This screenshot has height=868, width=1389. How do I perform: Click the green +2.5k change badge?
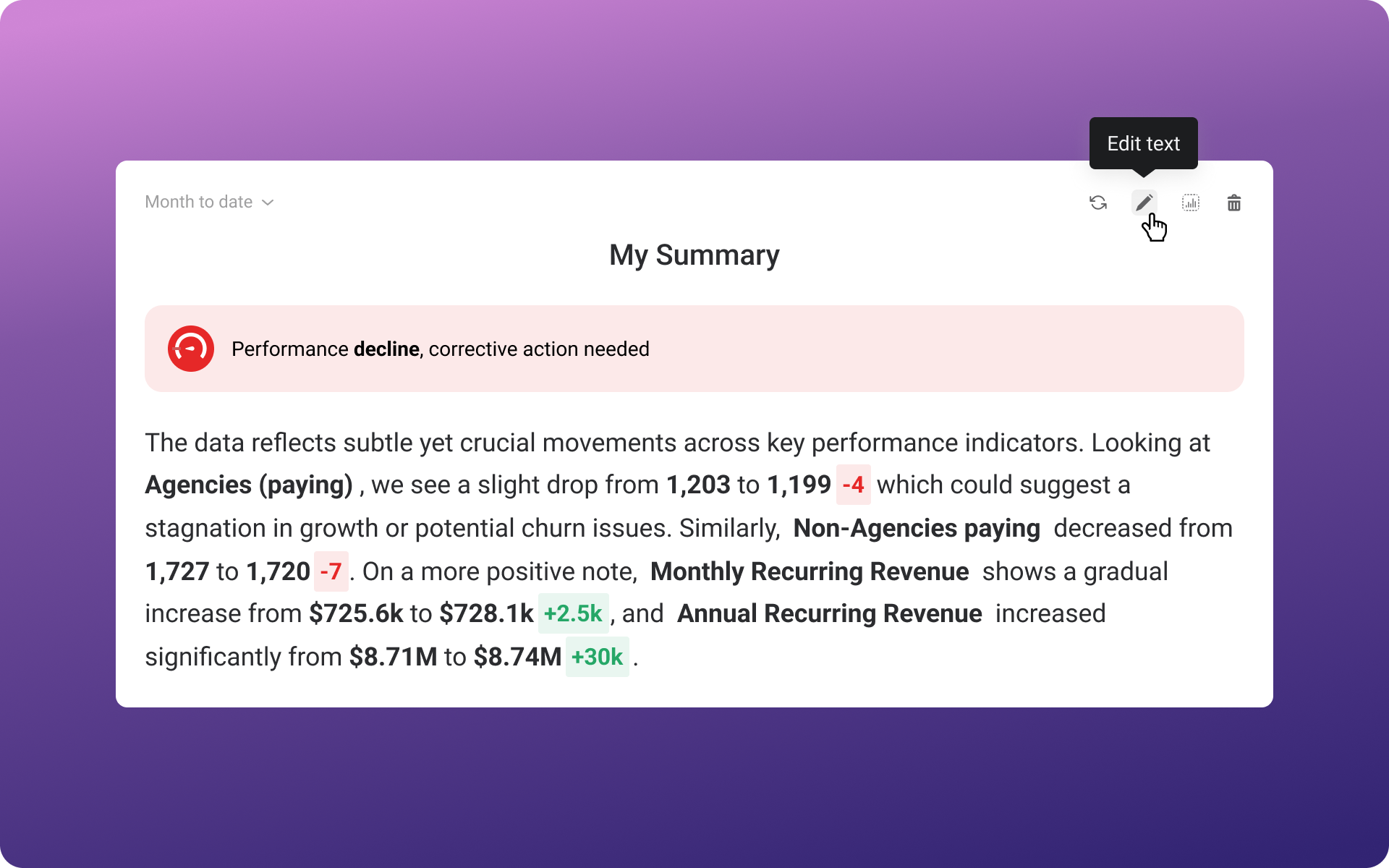pyautogui.click(x=573, y=613)
